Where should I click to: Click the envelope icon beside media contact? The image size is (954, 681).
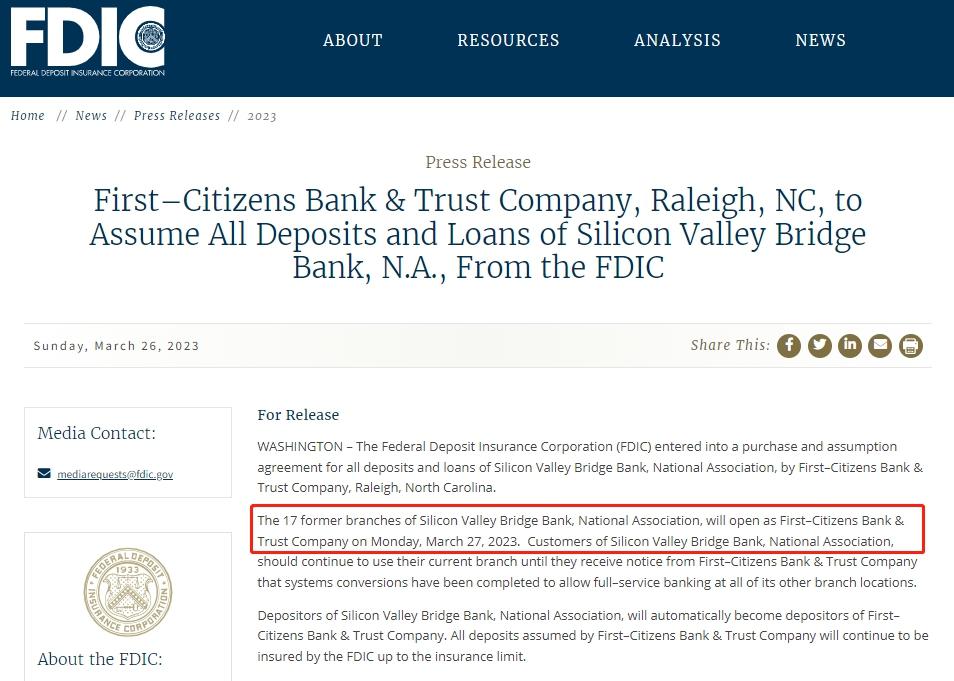point(44,473)
